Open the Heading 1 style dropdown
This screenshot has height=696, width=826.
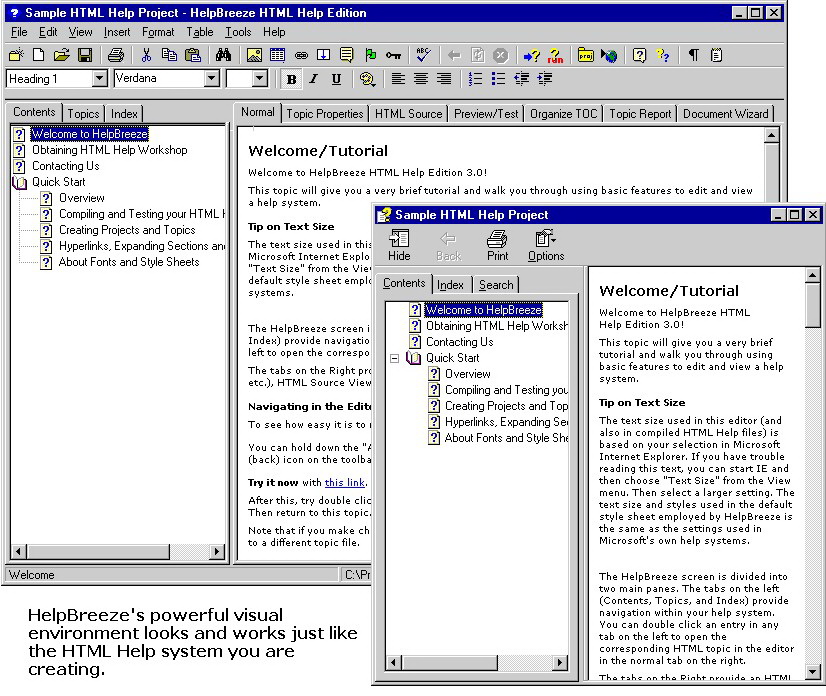[x=99, y=79]
